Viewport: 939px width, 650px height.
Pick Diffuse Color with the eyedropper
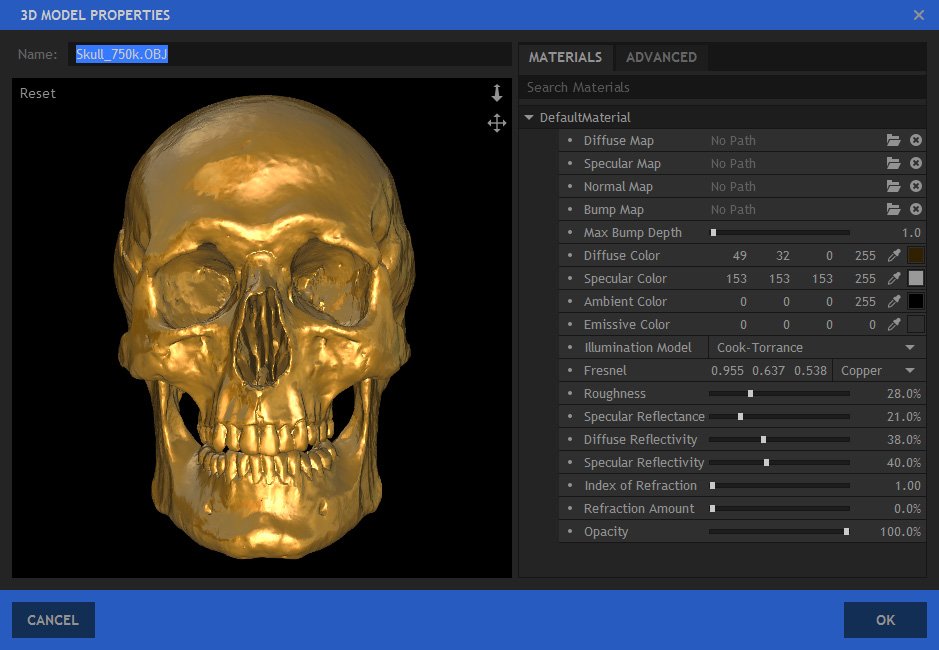(895, 256)
